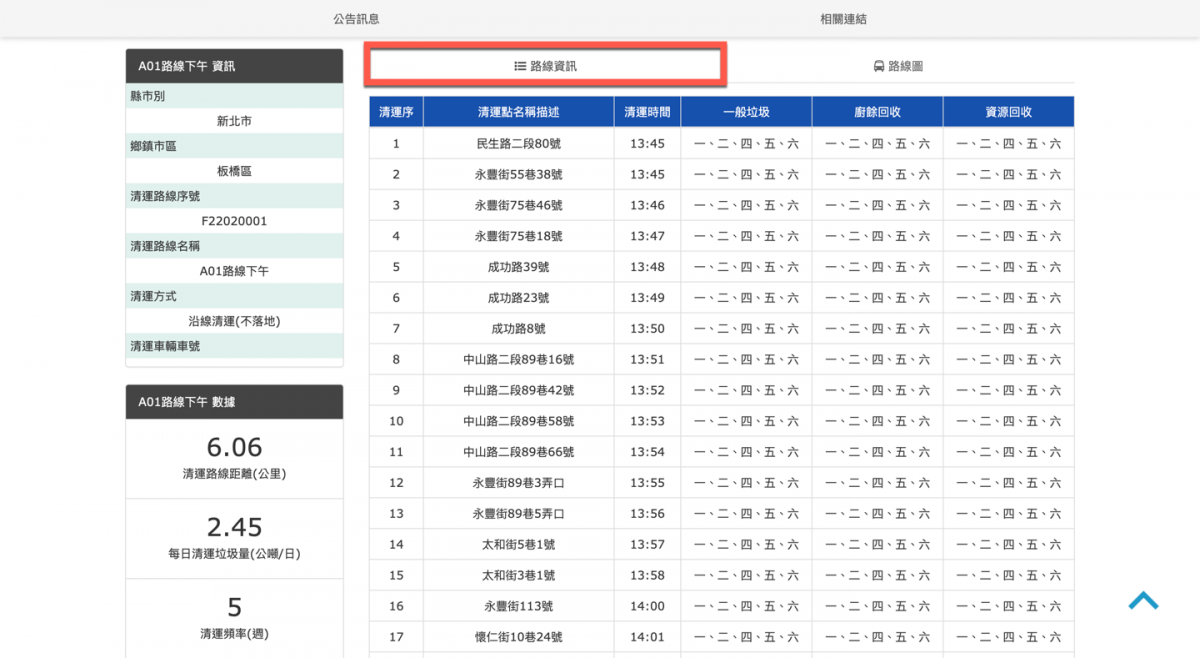Select the 中山路二段89巷66號 stop name
The image size is (1200, 658).
(519, 452)
